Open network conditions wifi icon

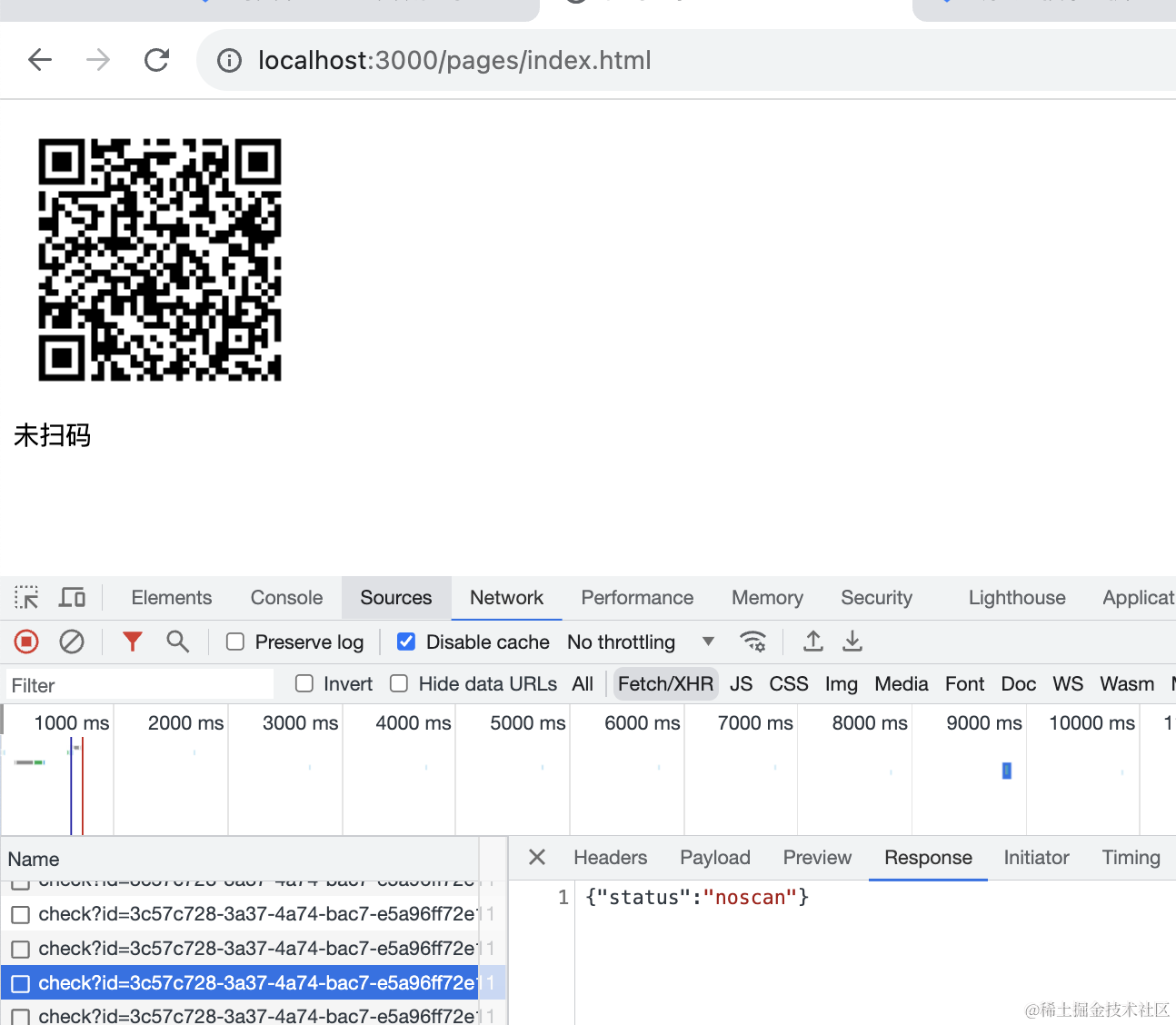753,642
